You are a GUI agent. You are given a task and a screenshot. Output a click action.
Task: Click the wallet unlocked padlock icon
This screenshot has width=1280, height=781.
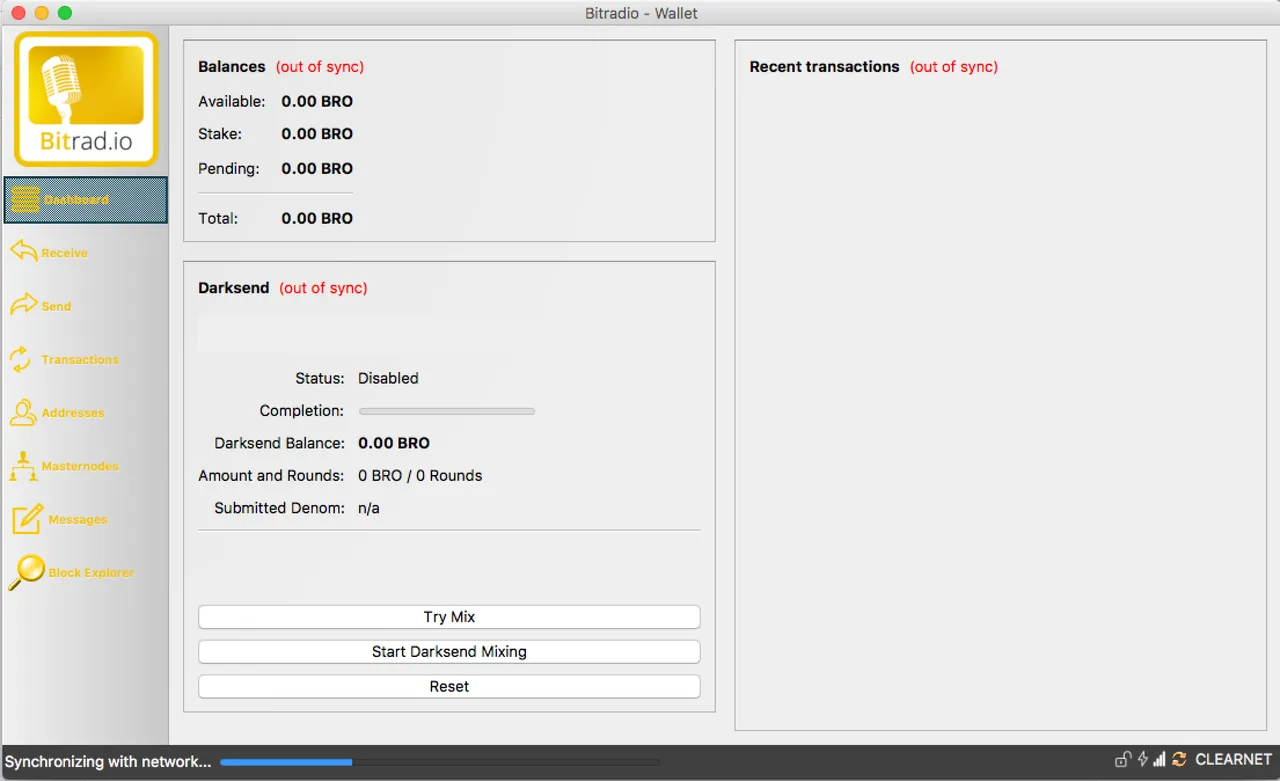pyautogui.click(x=1123, y=760)
